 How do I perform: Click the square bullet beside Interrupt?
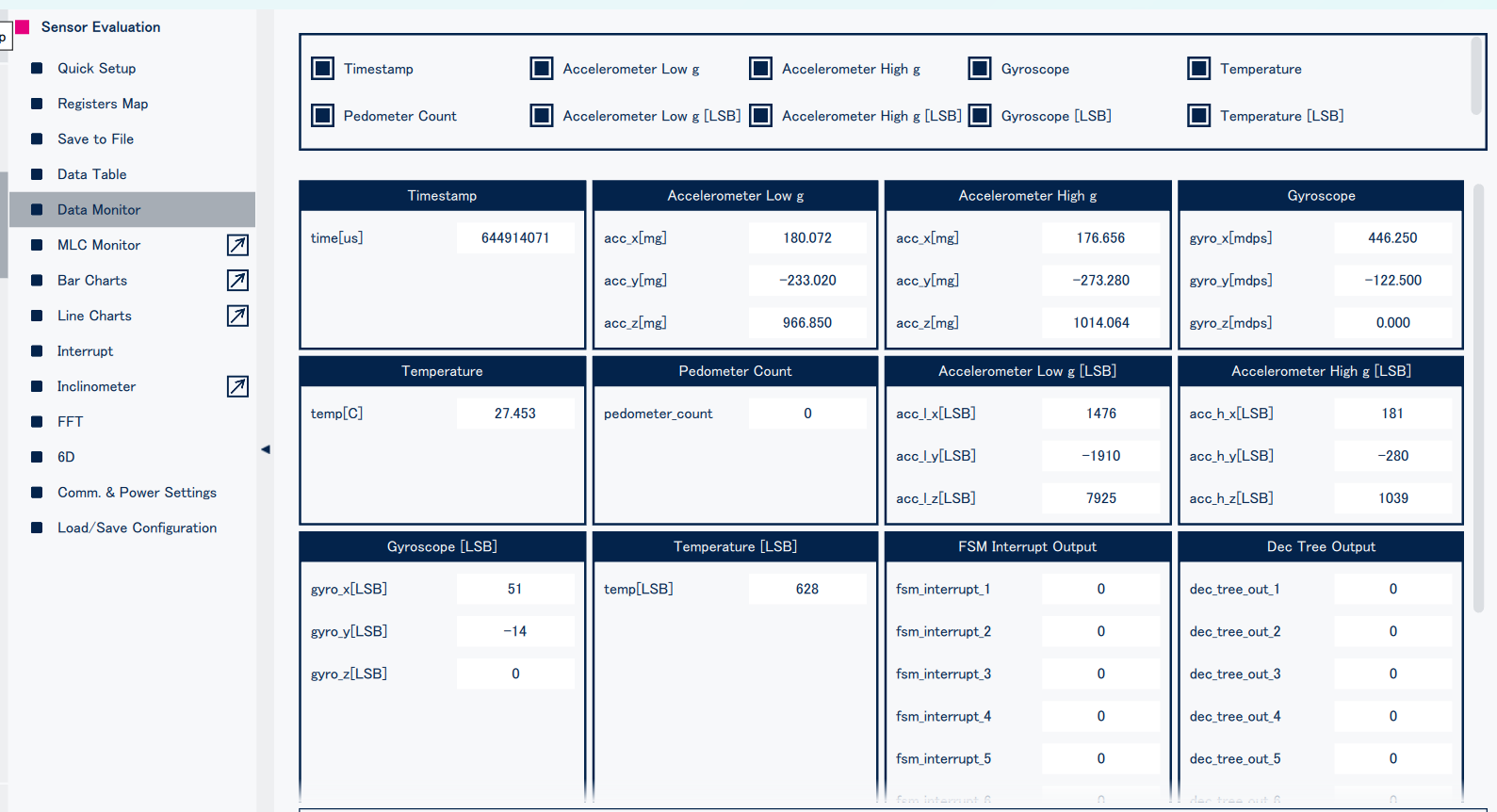pyautogui.click(x=37, y=351)
